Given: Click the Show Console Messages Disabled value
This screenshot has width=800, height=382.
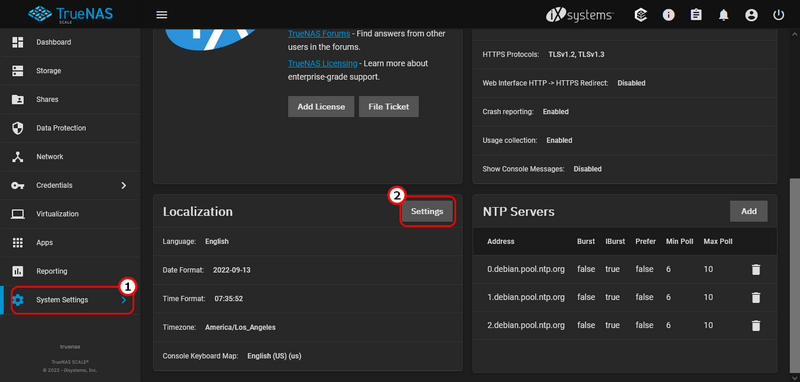Looking at the screenshot, I should click(x=587, y=169).
